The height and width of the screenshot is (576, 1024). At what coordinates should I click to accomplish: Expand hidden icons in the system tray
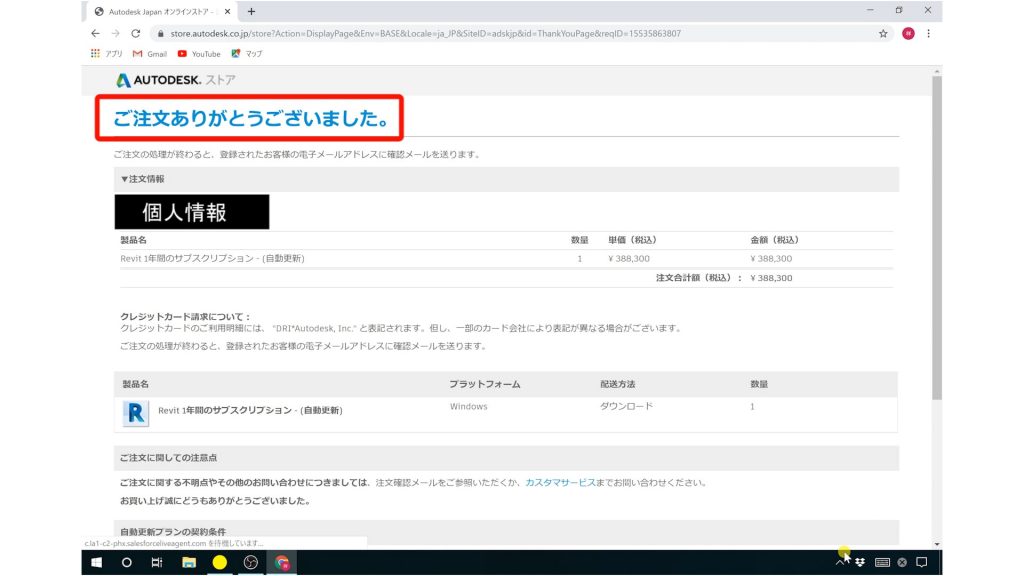838,562
